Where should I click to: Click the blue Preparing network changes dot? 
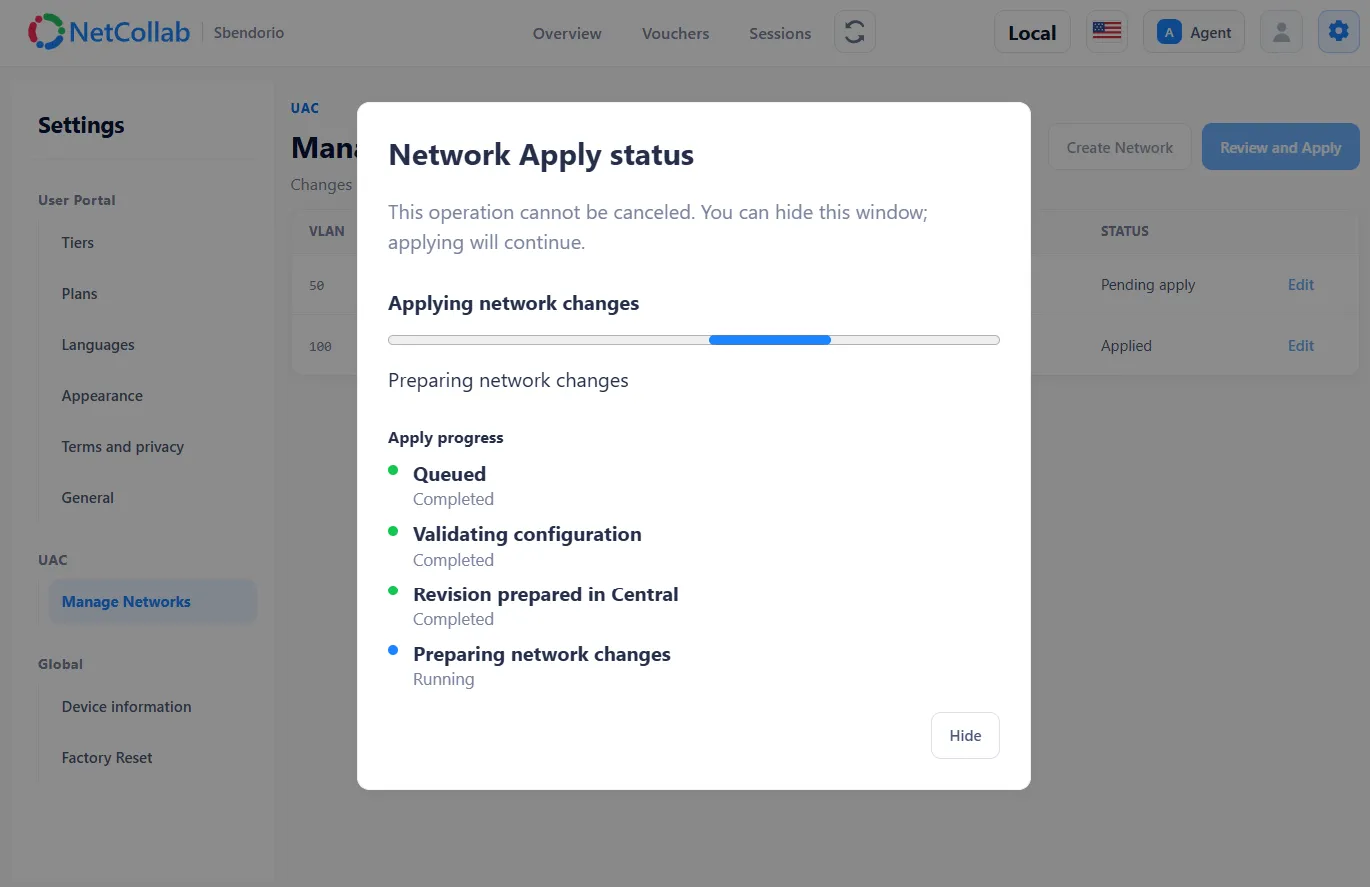pos(393,651)
